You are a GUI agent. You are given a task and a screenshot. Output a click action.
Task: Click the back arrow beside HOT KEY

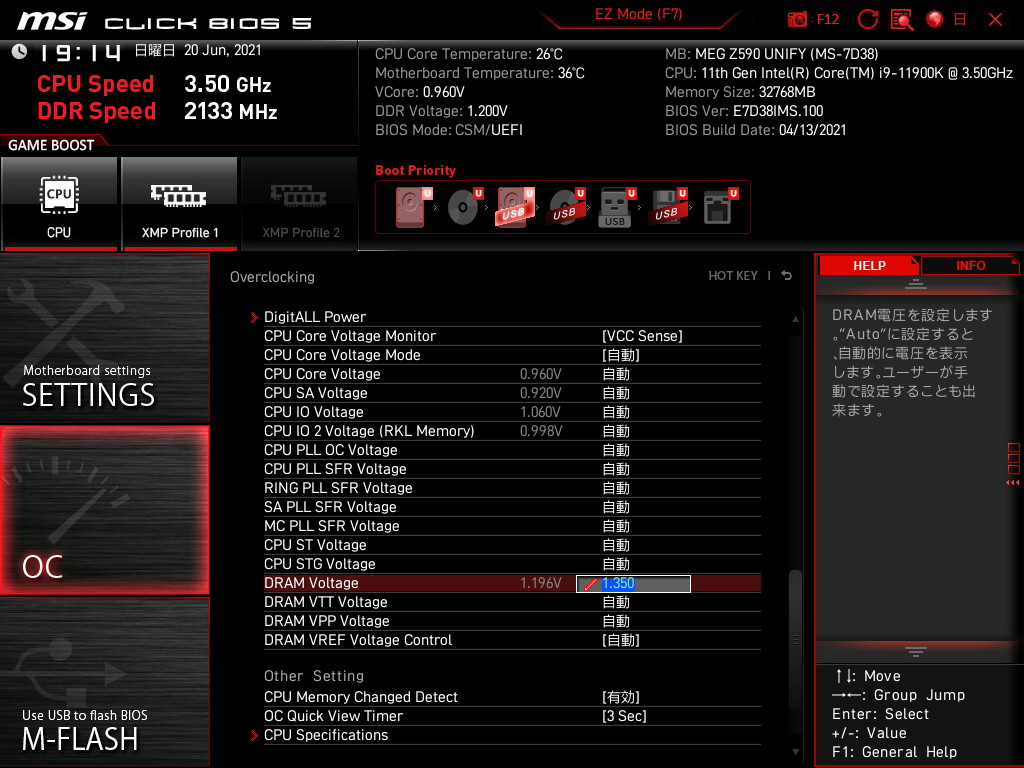click(x=787, y=276)
